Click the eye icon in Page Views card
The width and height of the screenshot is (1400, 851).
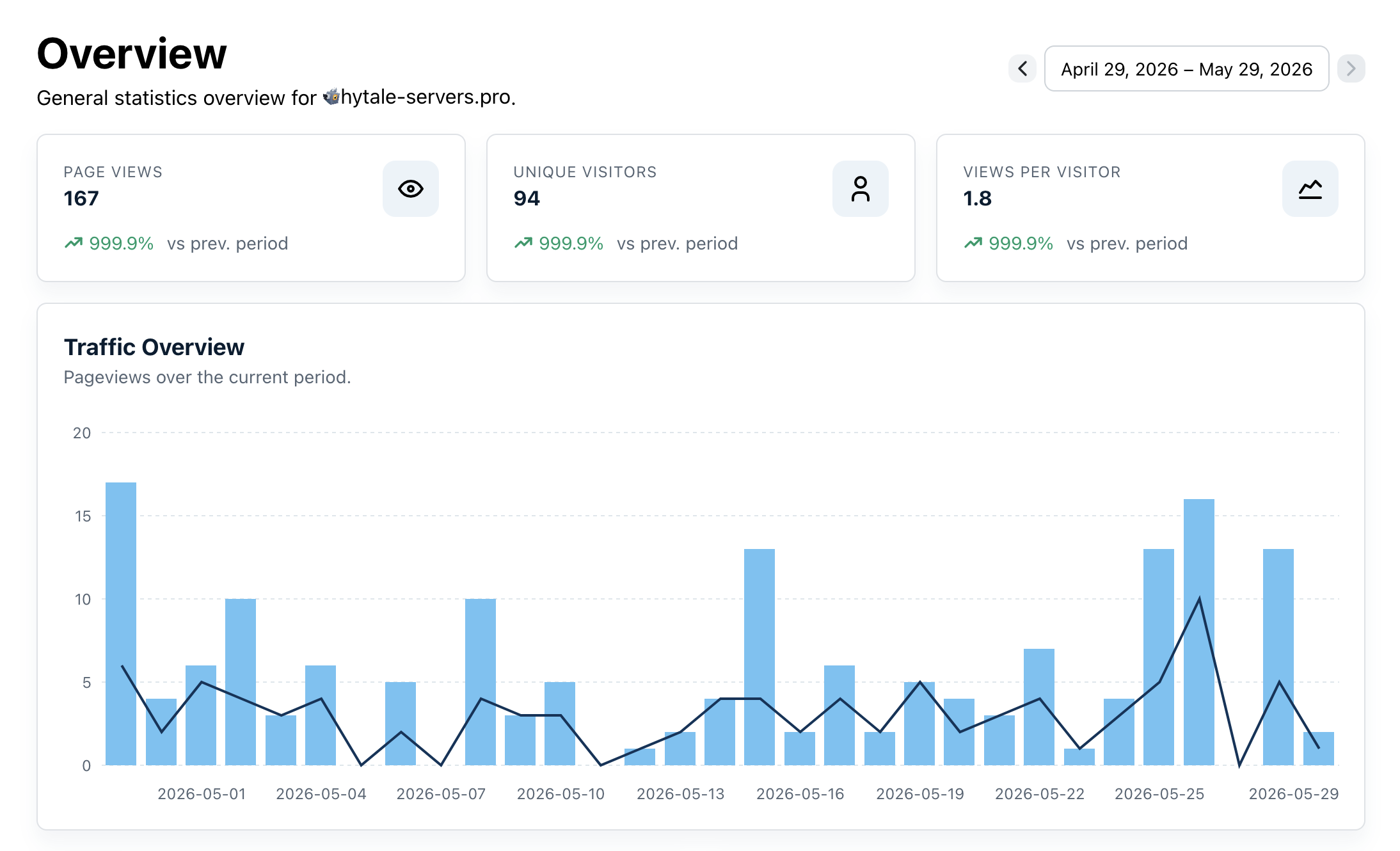[x=411, y=189]
